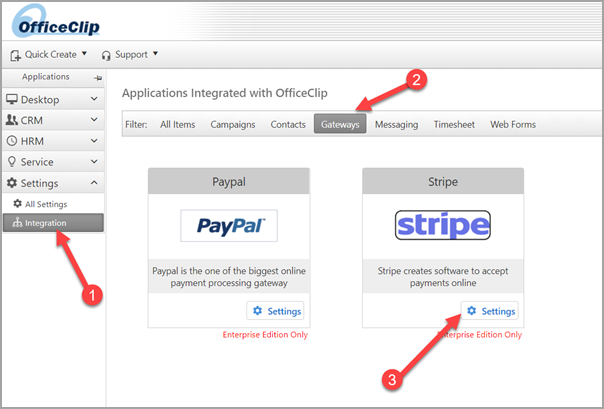This screenshot has height=409, width=604.
Task: Click the Paypal description text
Action: [229, 277]
